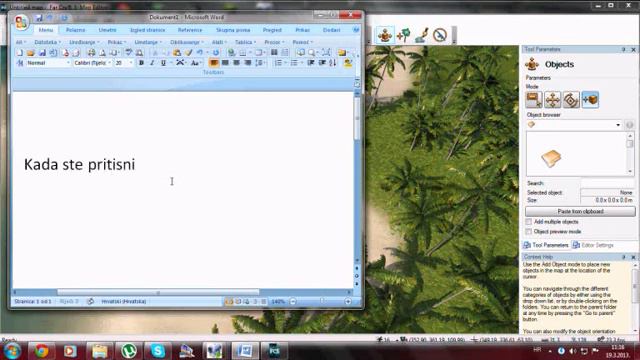
Task: Toggle Underline formatting in Word
Action: [x=163, y=63]
